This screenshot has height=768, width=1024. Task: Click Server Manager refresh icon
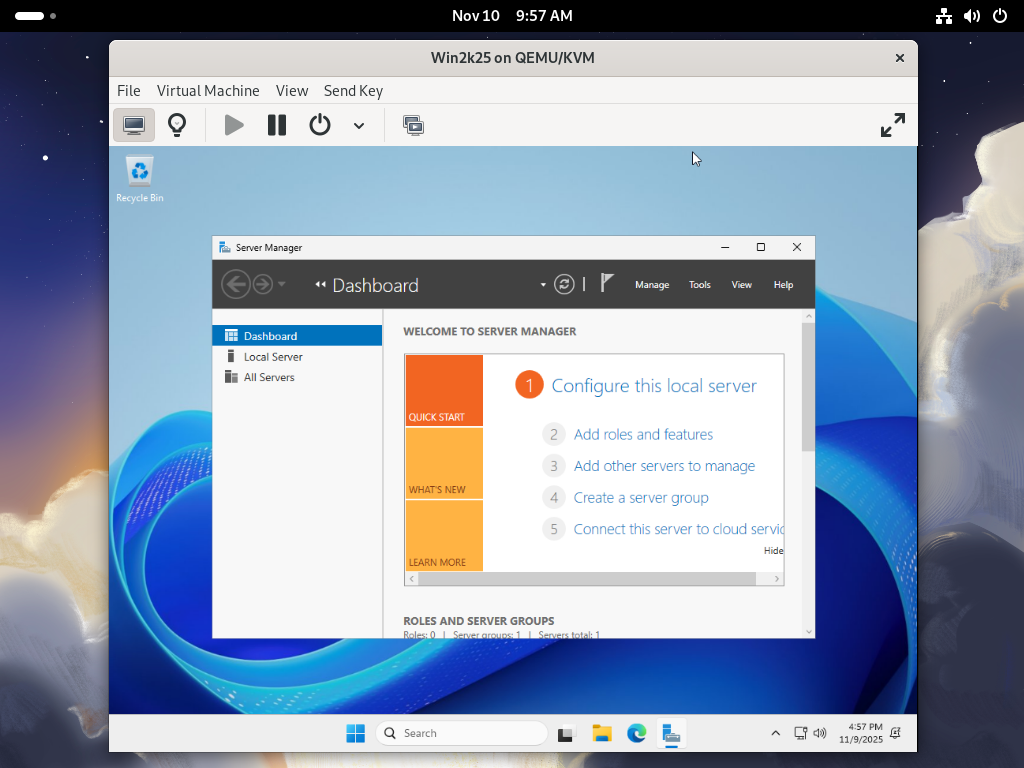click(564, 284)
